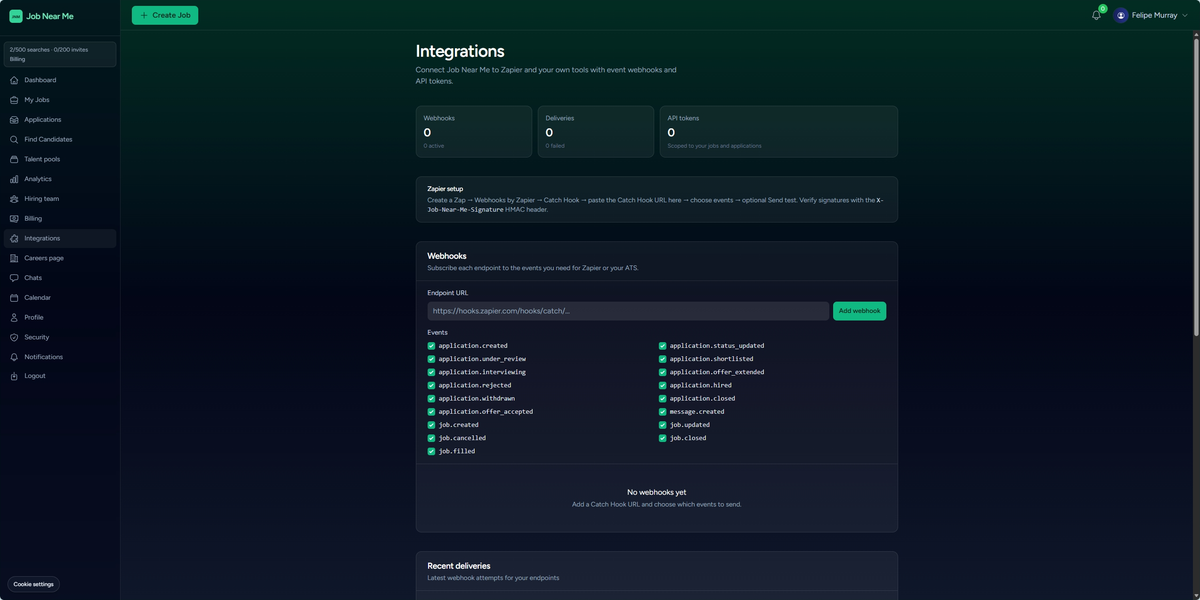Focus the Endpoint URL input field
1200x600 pixels.
pyautogui.click(x=628, y=311)
